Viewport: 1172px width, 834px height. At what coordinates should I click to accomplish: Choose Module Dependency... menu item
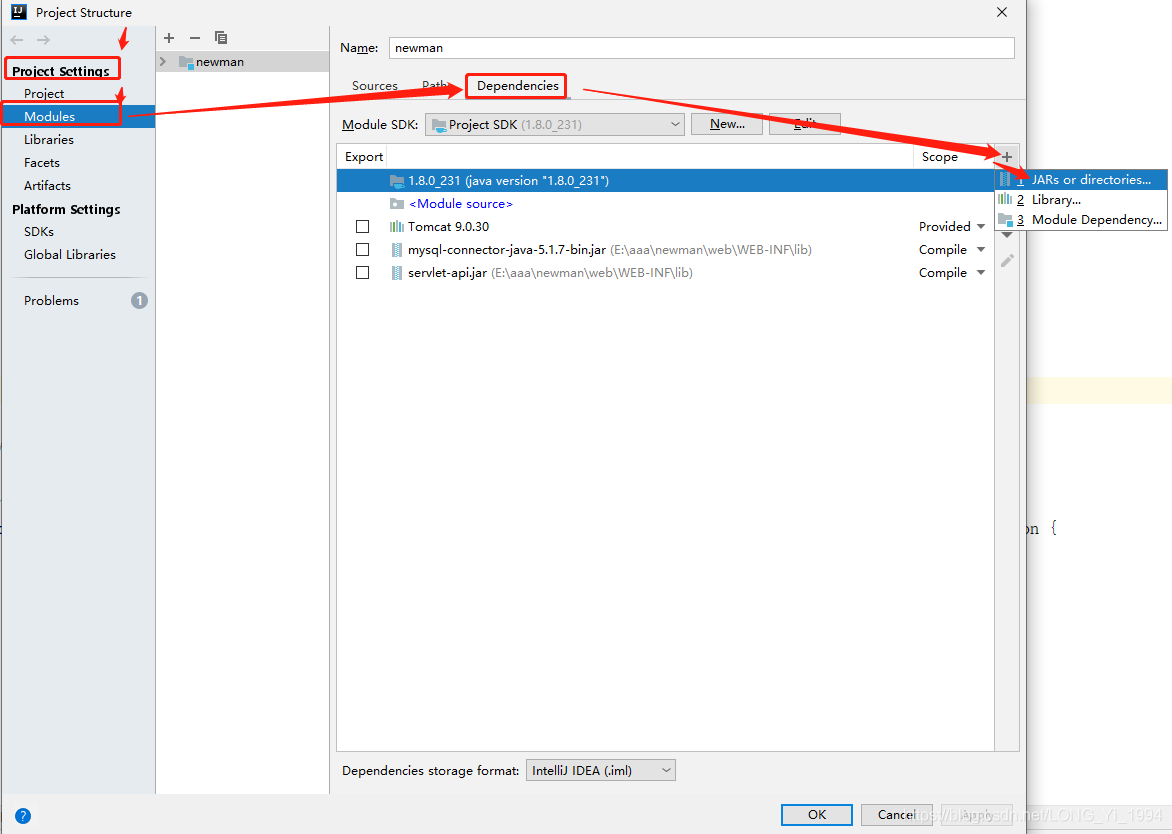1081,220
